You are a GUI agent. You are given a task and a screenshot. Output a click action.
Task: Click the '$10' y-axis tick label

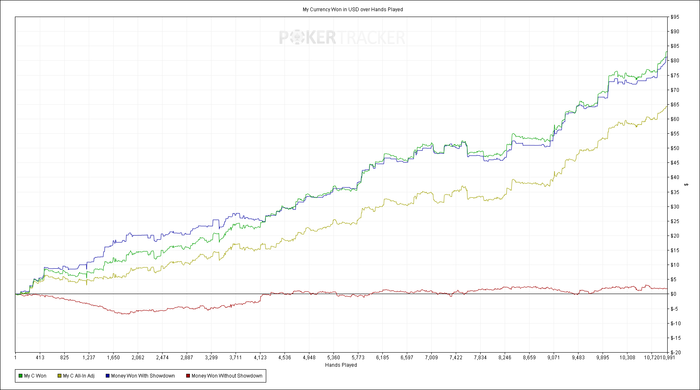tap(675, 265)
